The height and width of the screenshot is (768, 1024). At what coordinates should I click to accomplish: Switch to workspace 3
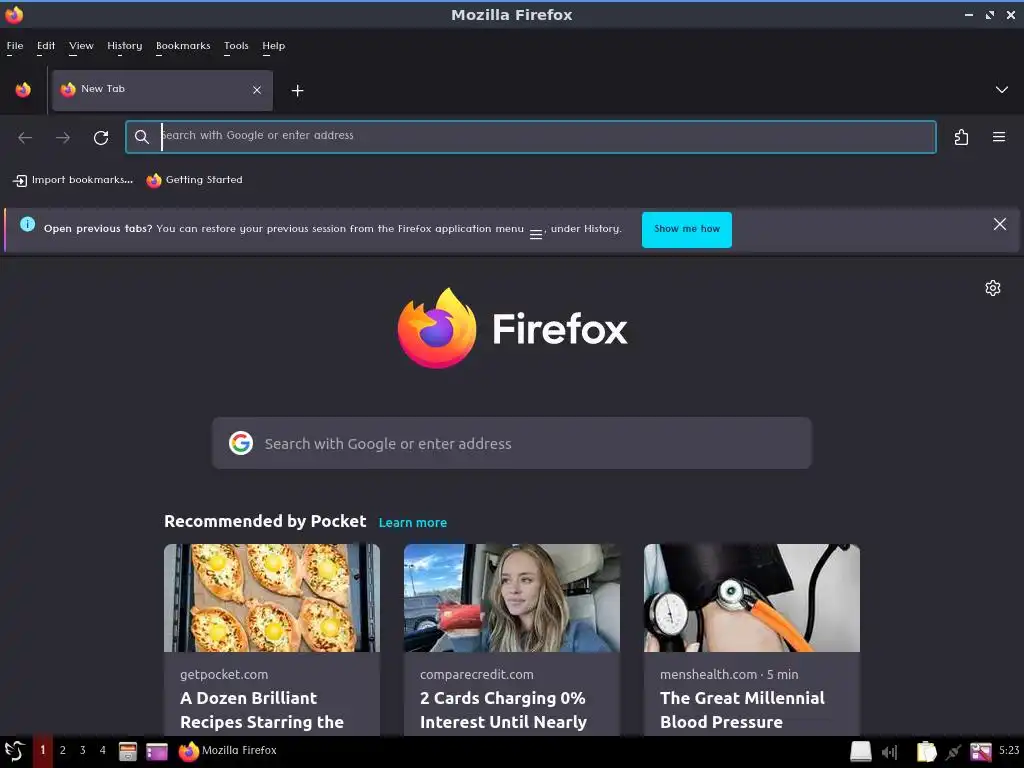pos(82,750)
